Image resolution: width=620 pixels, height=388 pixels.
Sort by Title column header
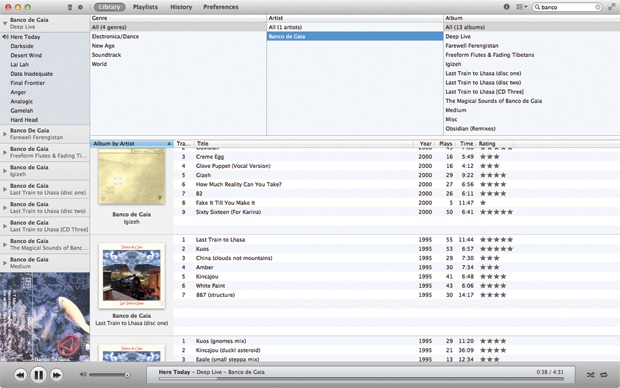click(303, 144)
